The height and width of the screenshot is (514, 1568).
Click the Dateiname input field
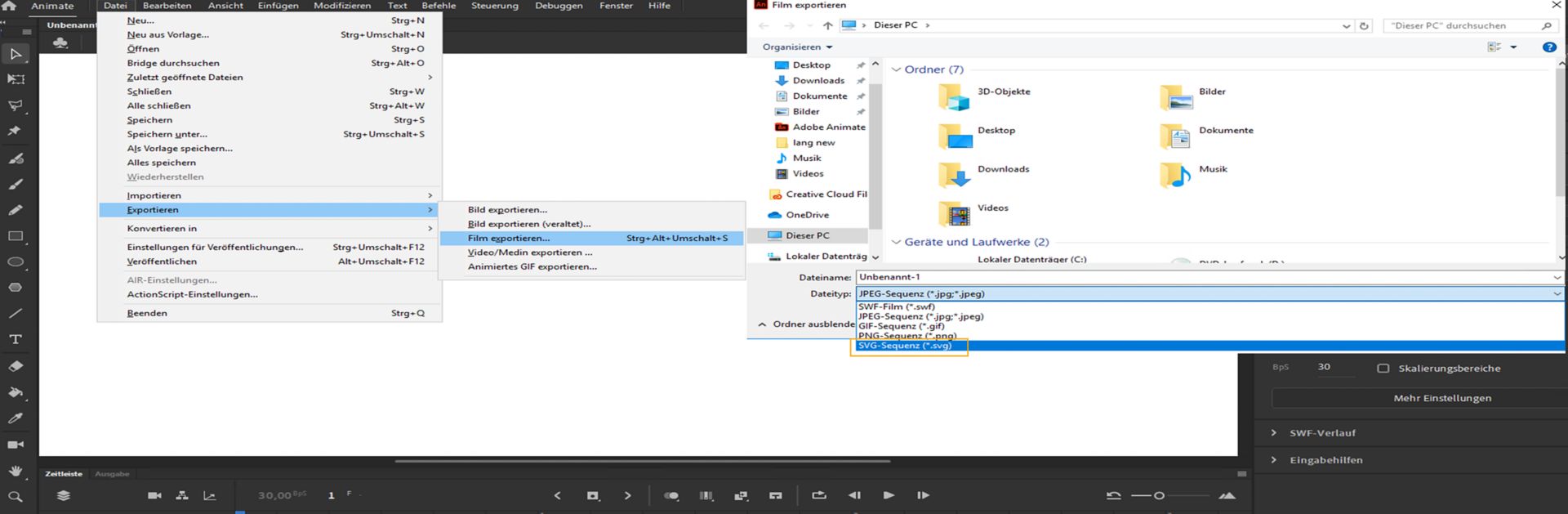point(1209,277)
